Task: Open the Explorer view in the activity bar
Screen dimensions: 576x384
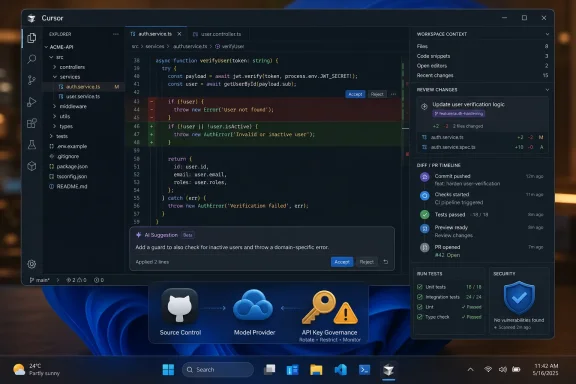Action: pyautogui.click(x=32, y=38)
